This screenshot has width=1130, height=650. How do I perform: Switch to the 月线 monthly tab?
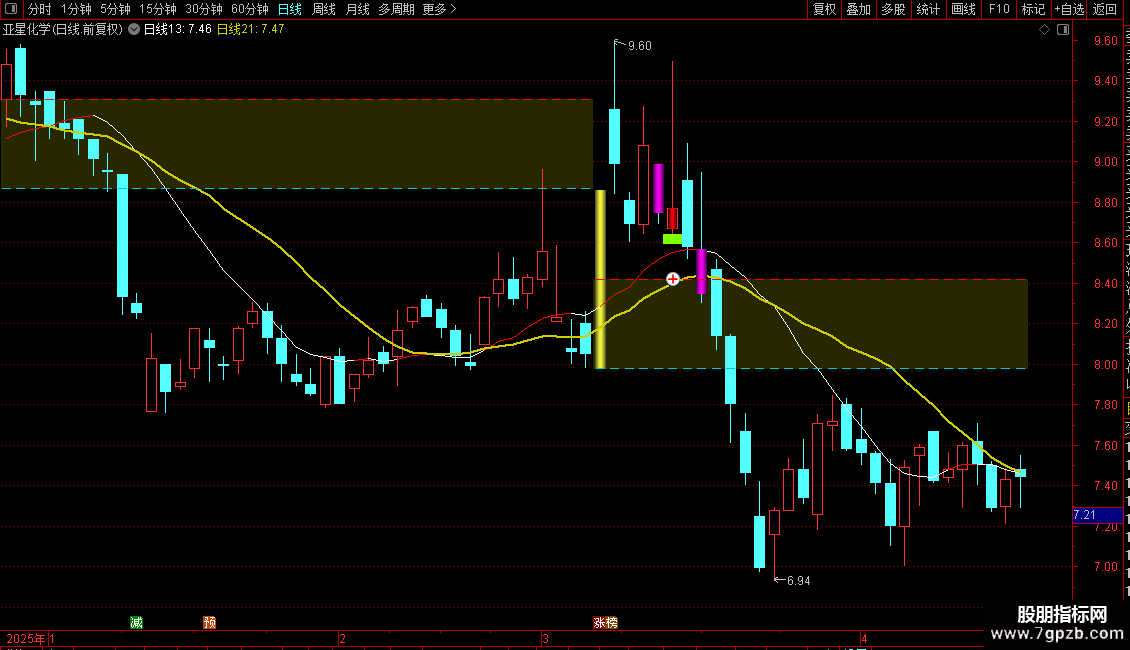click(357, 9)
